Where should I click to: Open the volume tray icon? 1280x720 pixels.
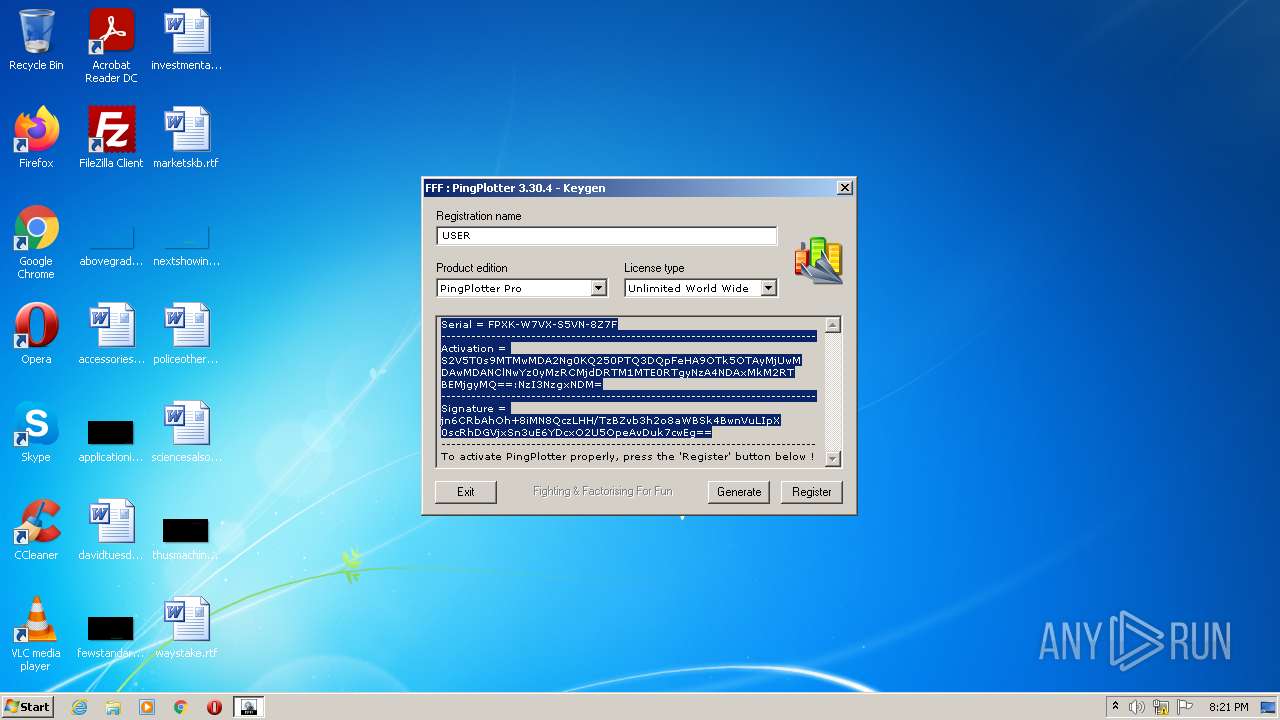(1137, 707)
